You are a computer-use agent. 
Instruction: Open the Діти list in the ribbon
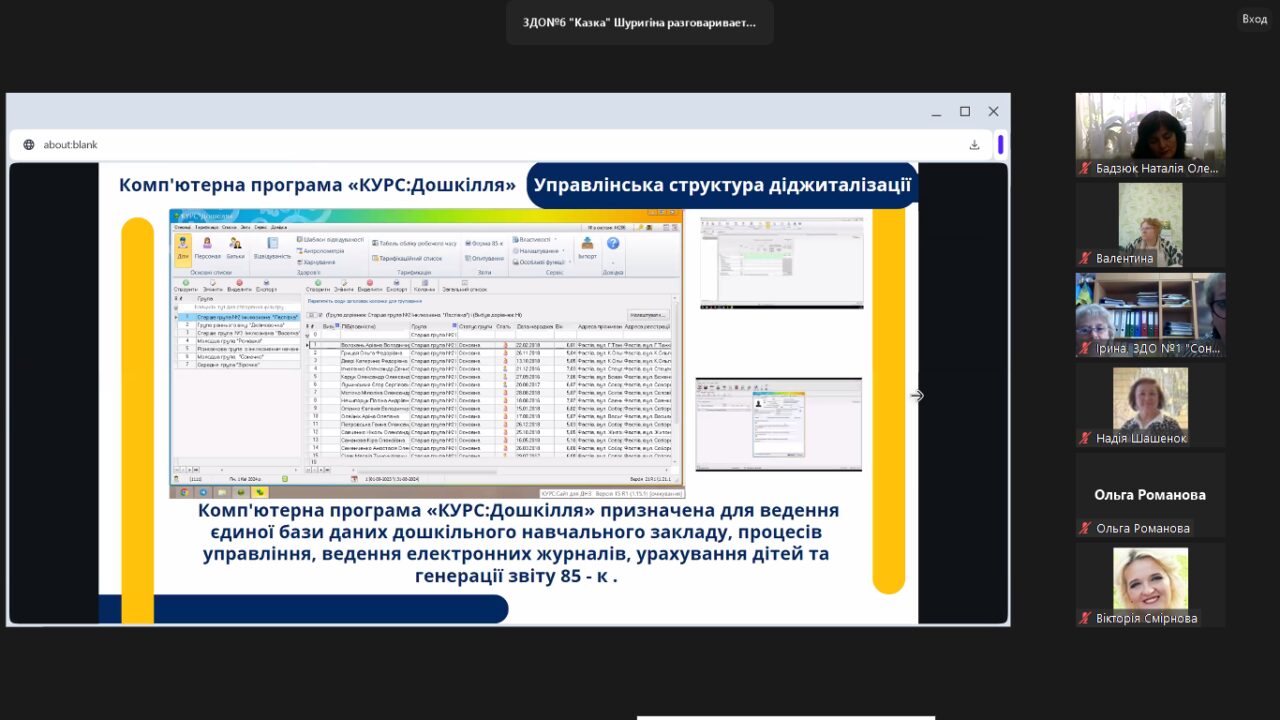[x=183, y=250]
